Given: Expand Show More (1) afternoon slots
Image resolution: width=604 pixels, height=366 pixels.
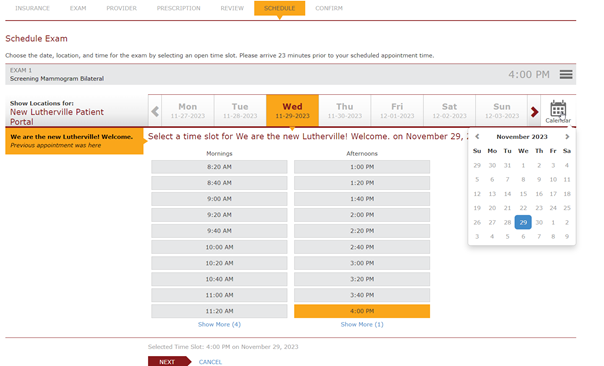Looking at the screenshot, I should [362, 324].
